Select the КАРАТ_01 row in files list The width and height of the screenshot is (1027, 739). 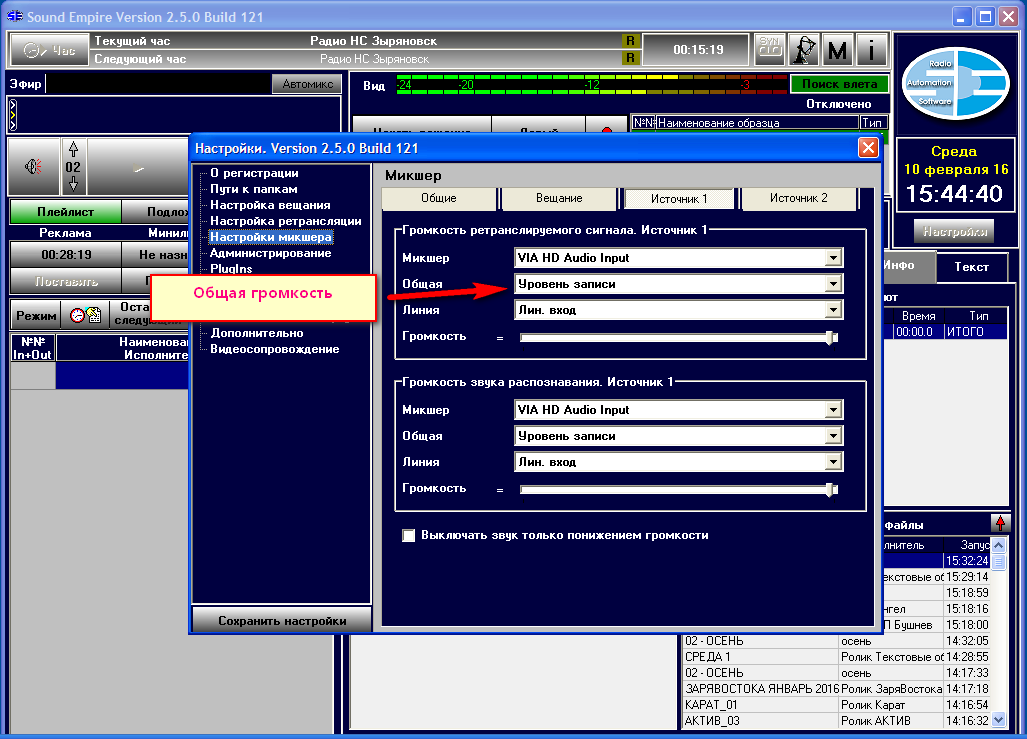836,705
